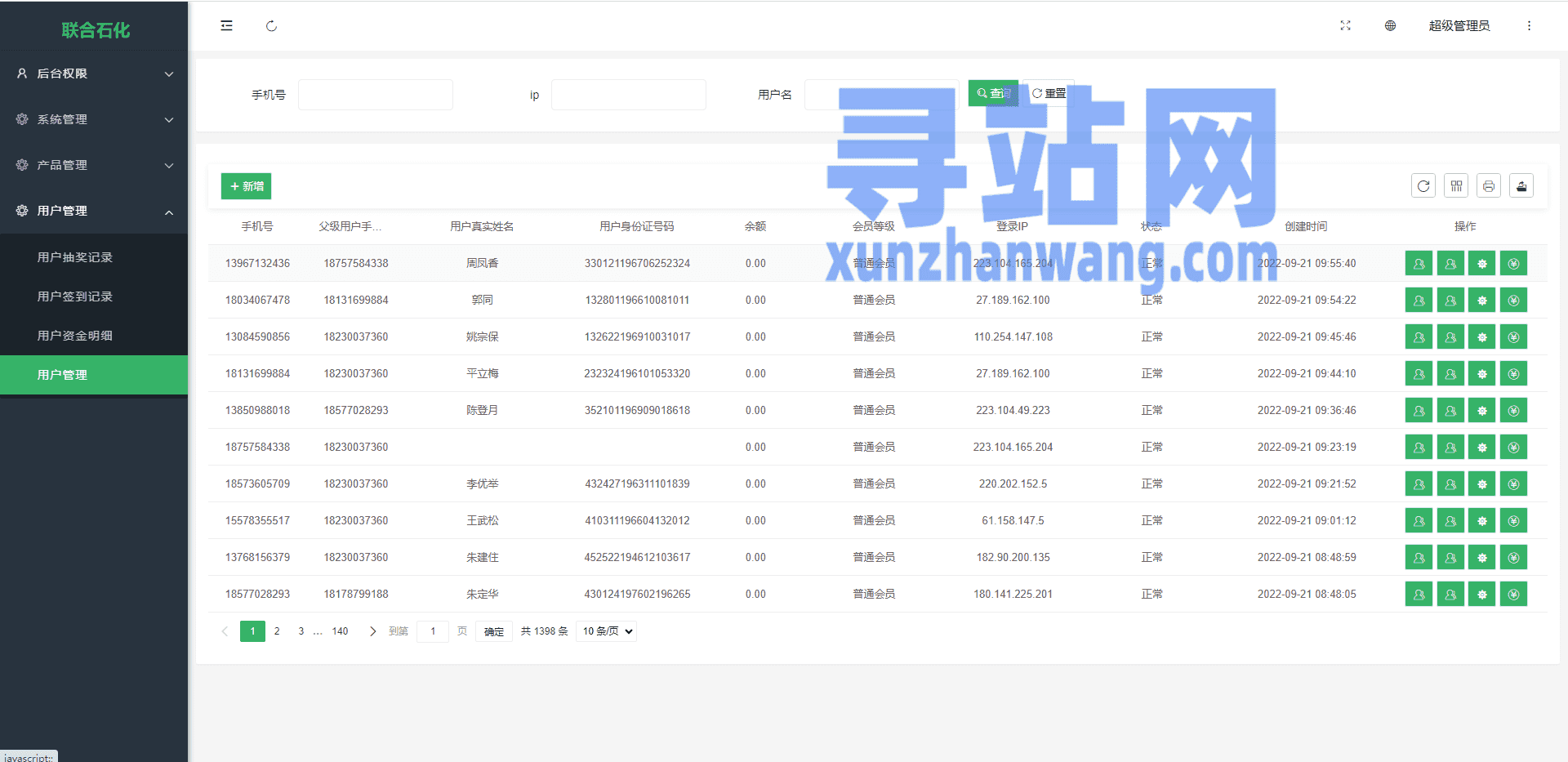The height and width of the screenshot is (762, 1568).
Task: Click yen icon in 陈登月 row
Action: (1513, 411)
